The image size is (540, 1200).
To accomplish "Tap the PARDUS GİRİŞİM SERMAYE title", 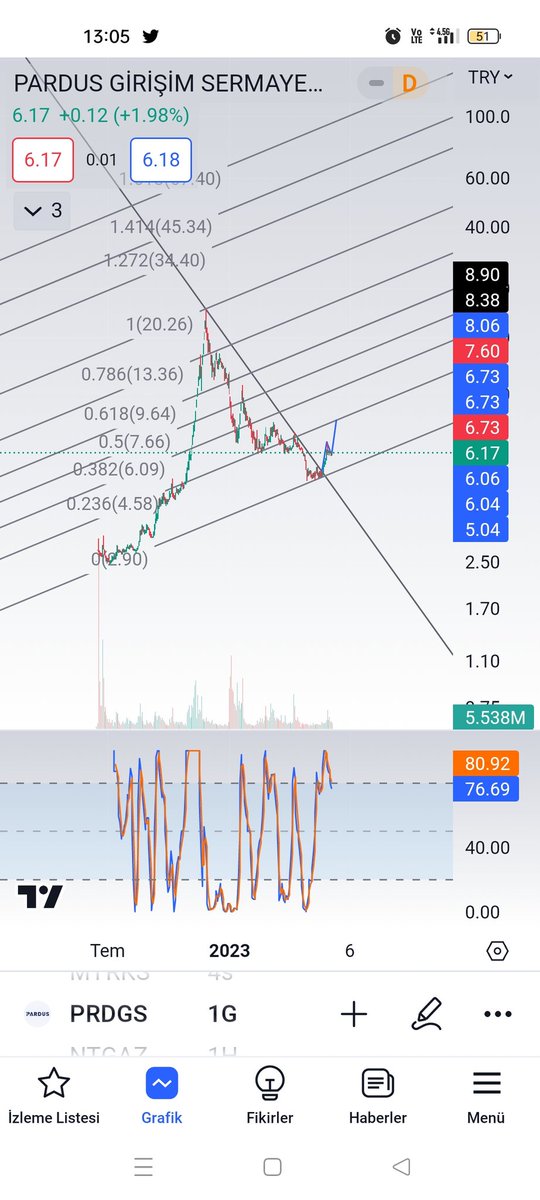I will [168, 84].
